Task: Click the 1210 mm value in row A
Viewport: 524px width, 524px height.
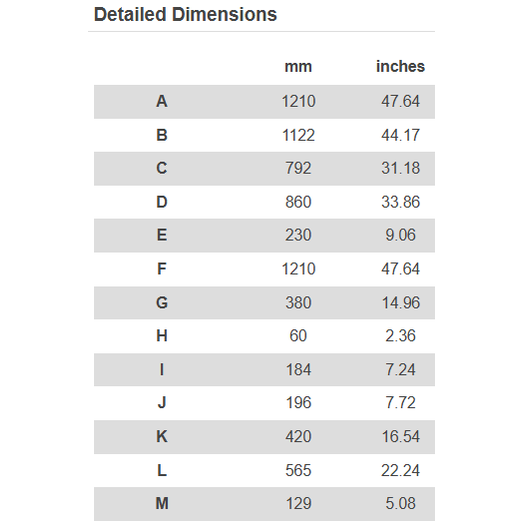Action: click(x=298, y=101)
